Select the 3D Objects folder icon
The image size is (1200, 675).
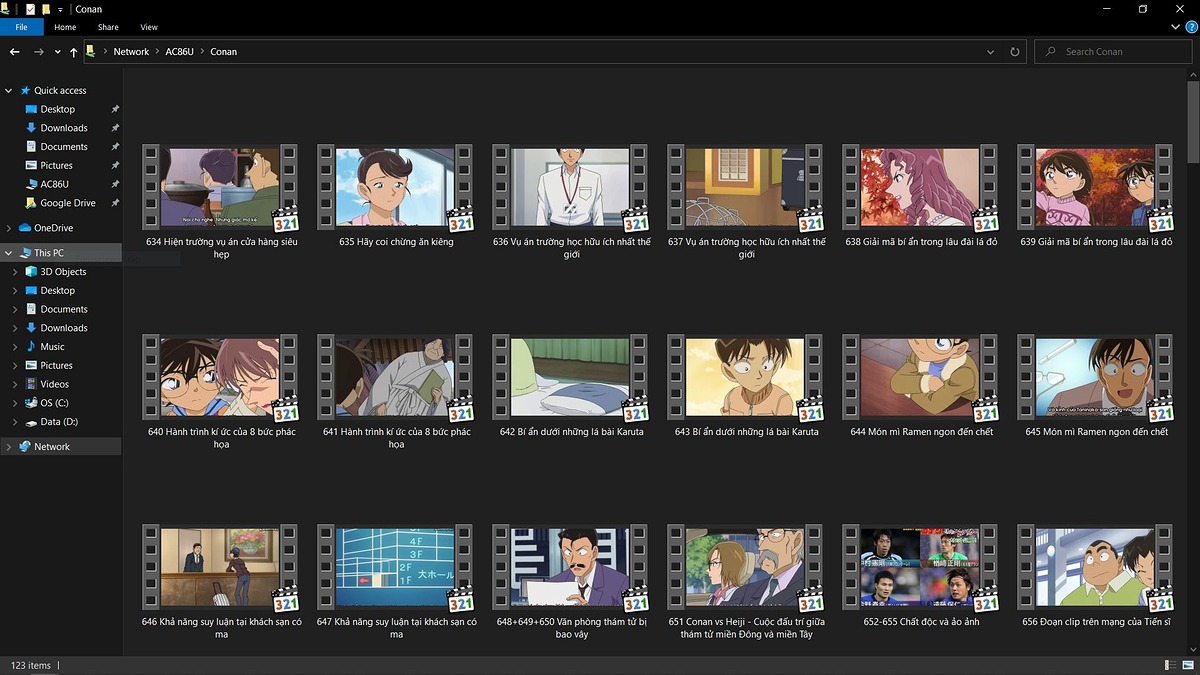point(31,272)
